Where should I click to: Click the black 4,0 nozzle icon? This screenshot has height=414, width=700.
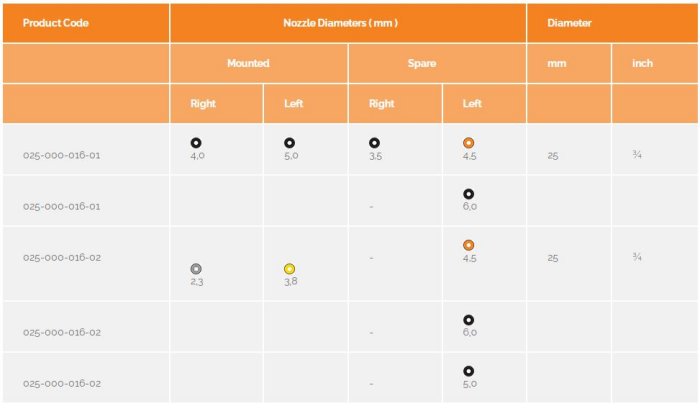pos(196,143)
